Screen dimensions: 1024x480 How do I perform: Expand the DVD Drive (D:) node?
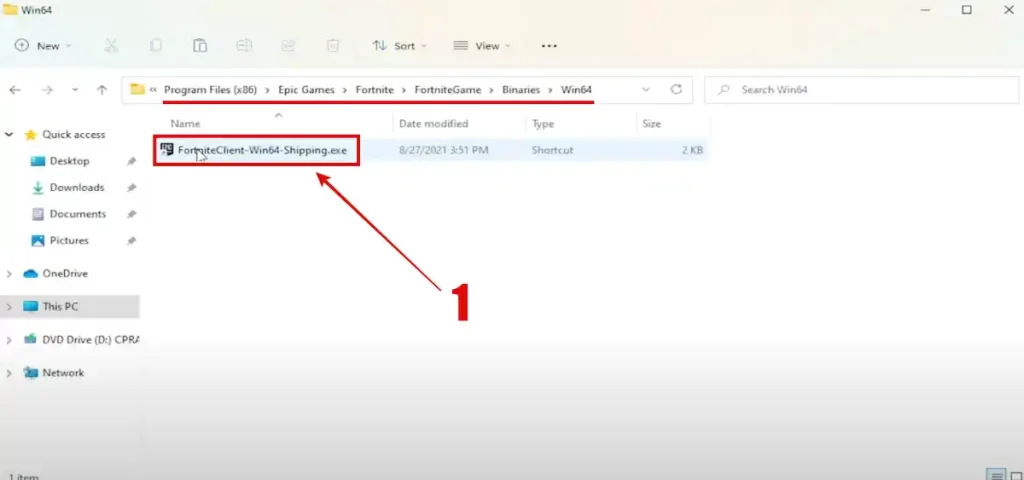pyautogui.click(x=9, y=340)
